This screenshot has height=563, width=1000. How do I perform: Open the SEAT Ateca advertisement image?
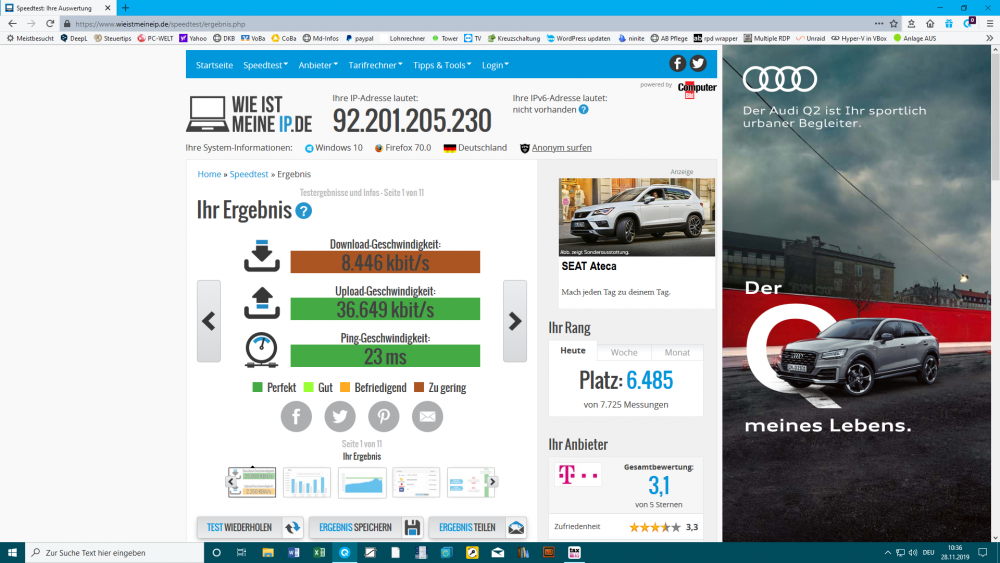pos(636,217)
